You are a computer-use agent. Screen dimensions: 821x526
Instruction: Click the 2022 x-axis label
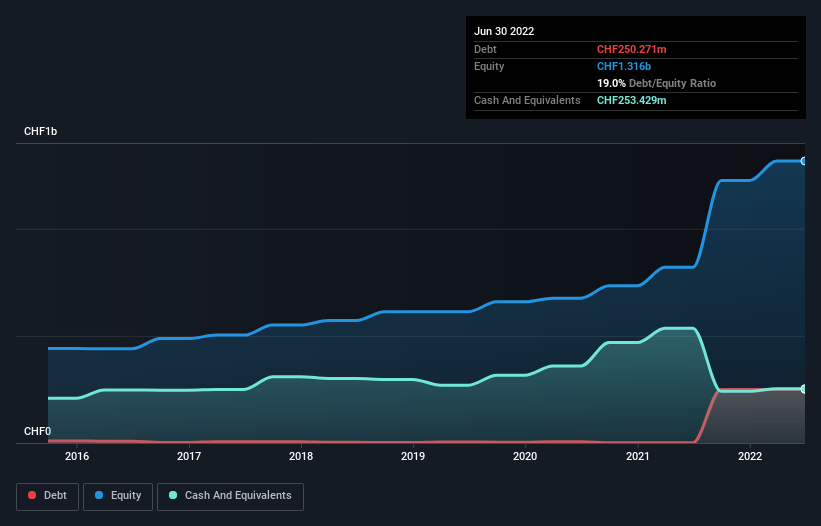pos(750,456)
